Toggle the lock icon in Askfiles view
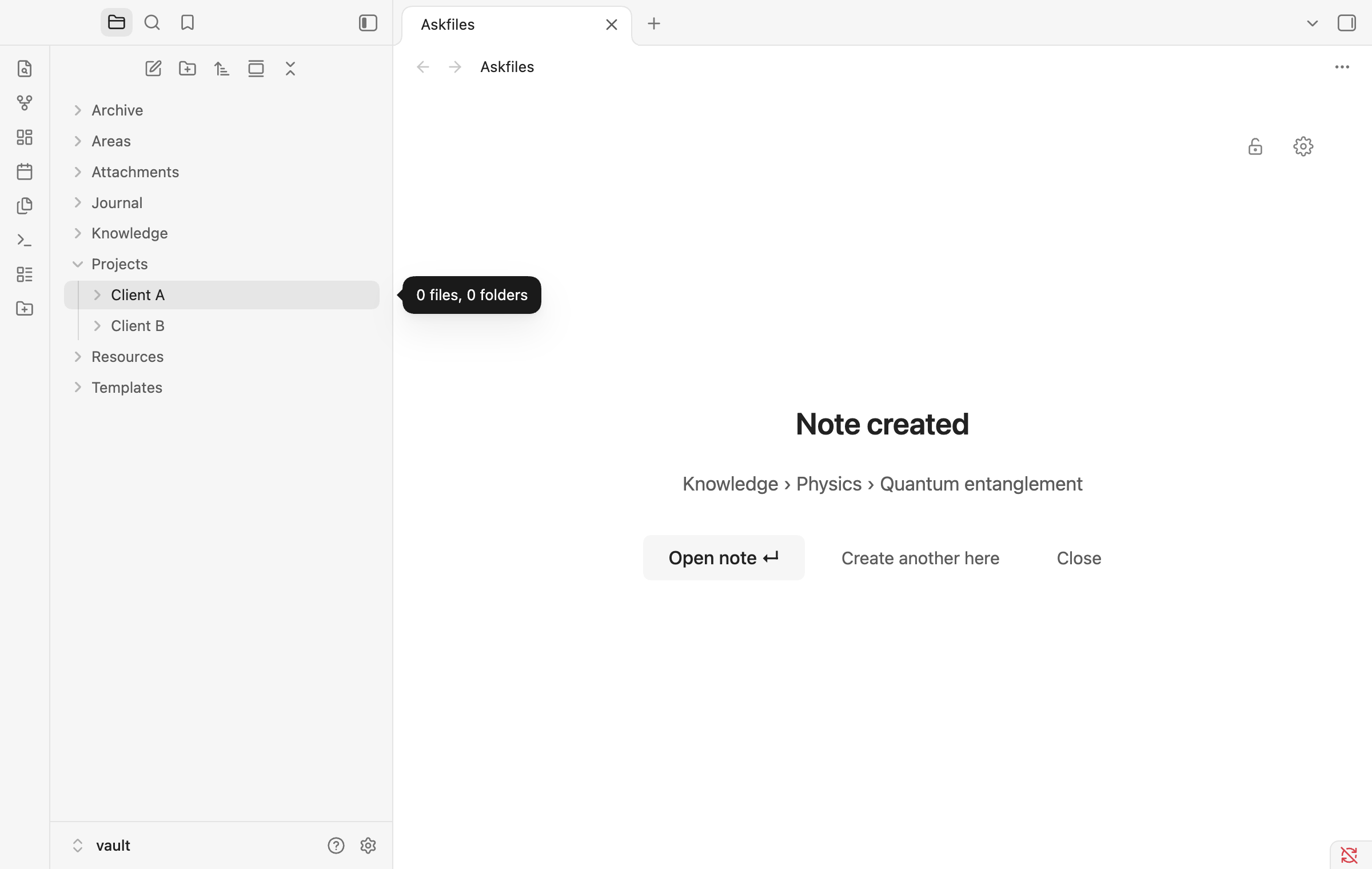1372x869 pixels. 1255,147
